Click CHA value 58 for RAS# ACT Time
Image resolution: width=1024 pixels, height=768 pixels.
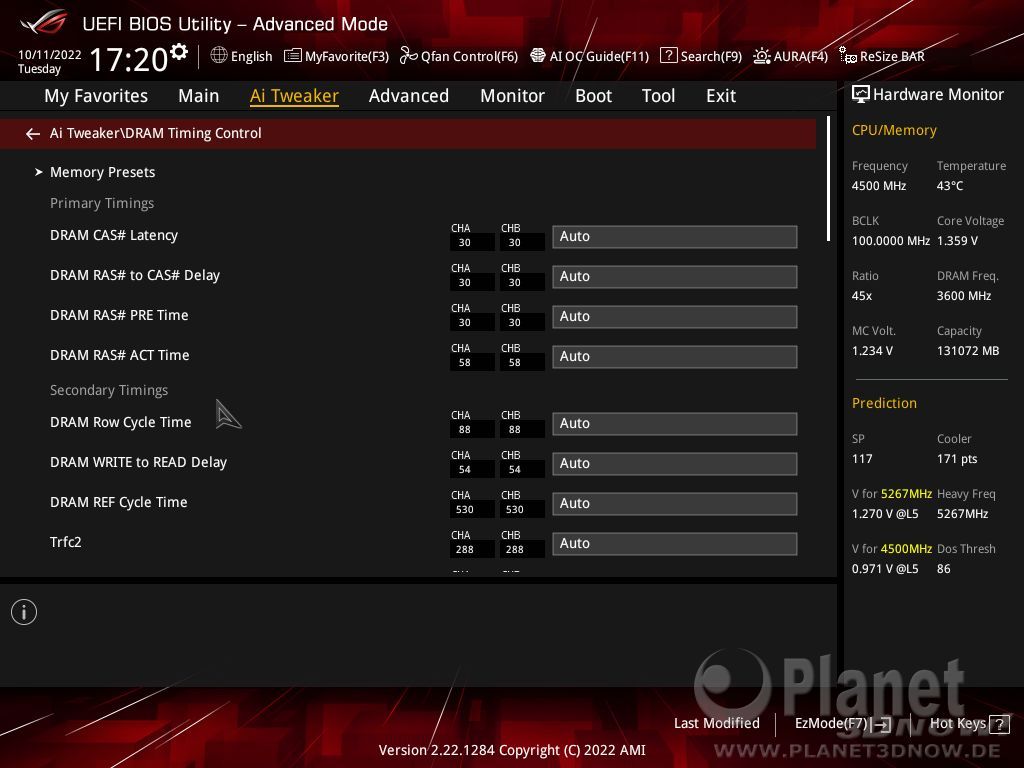[x=472, y=362]
